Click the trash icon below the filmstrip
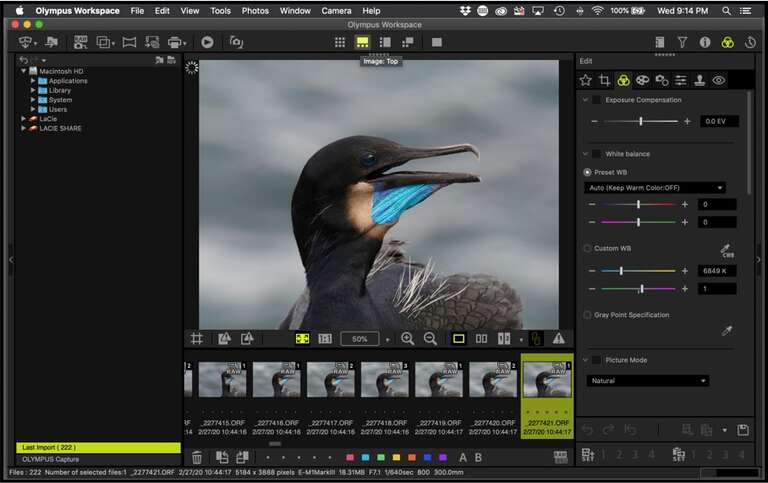This screenshot has width=768, height=483. 197,457
